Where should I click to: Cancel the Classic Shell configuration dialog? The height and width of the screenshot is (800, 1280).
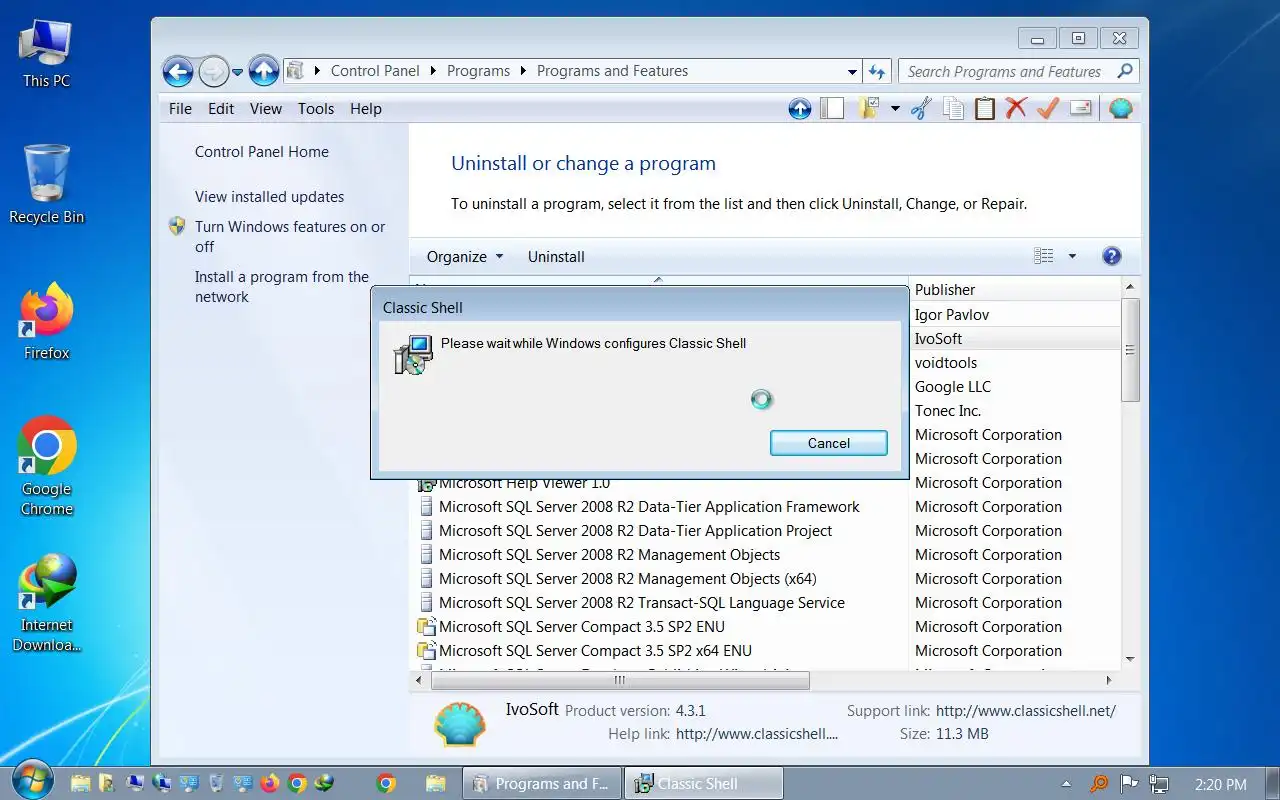point(828,443)
